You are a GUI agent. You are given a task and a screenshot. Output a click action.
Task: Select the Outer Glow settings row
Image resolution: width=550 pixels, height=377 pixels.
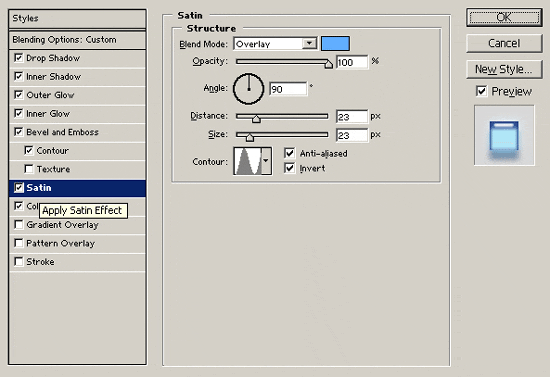pyautogui.click(x=77, y=95)
